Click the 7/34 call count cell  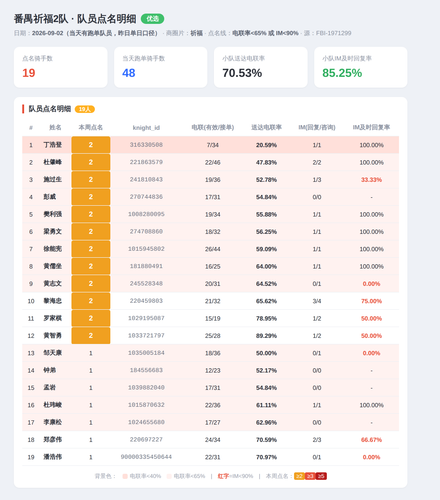pos(213,145)
